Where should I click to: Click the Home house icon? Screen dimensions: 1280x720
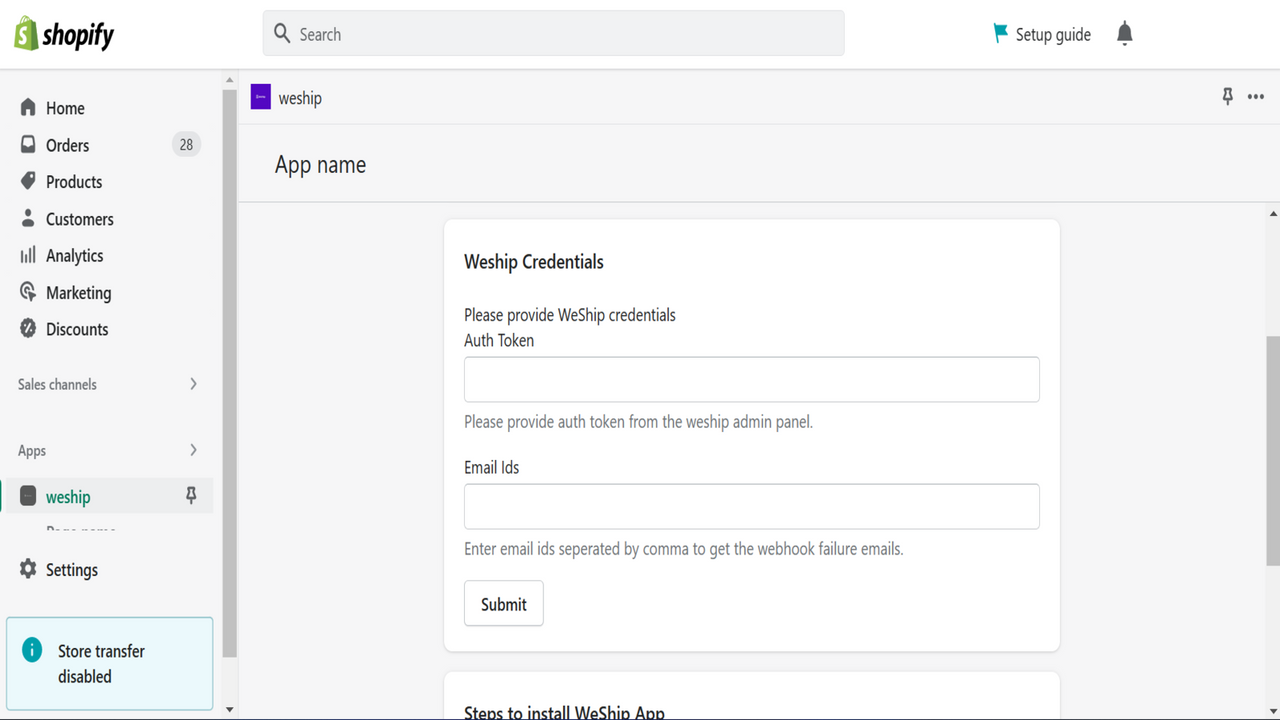click(x=28, y=107)
